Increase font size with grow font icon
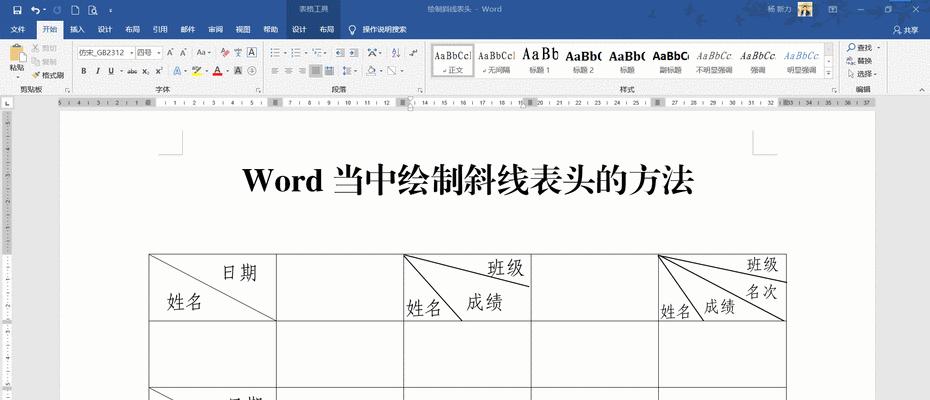 (x=170, y=53)
